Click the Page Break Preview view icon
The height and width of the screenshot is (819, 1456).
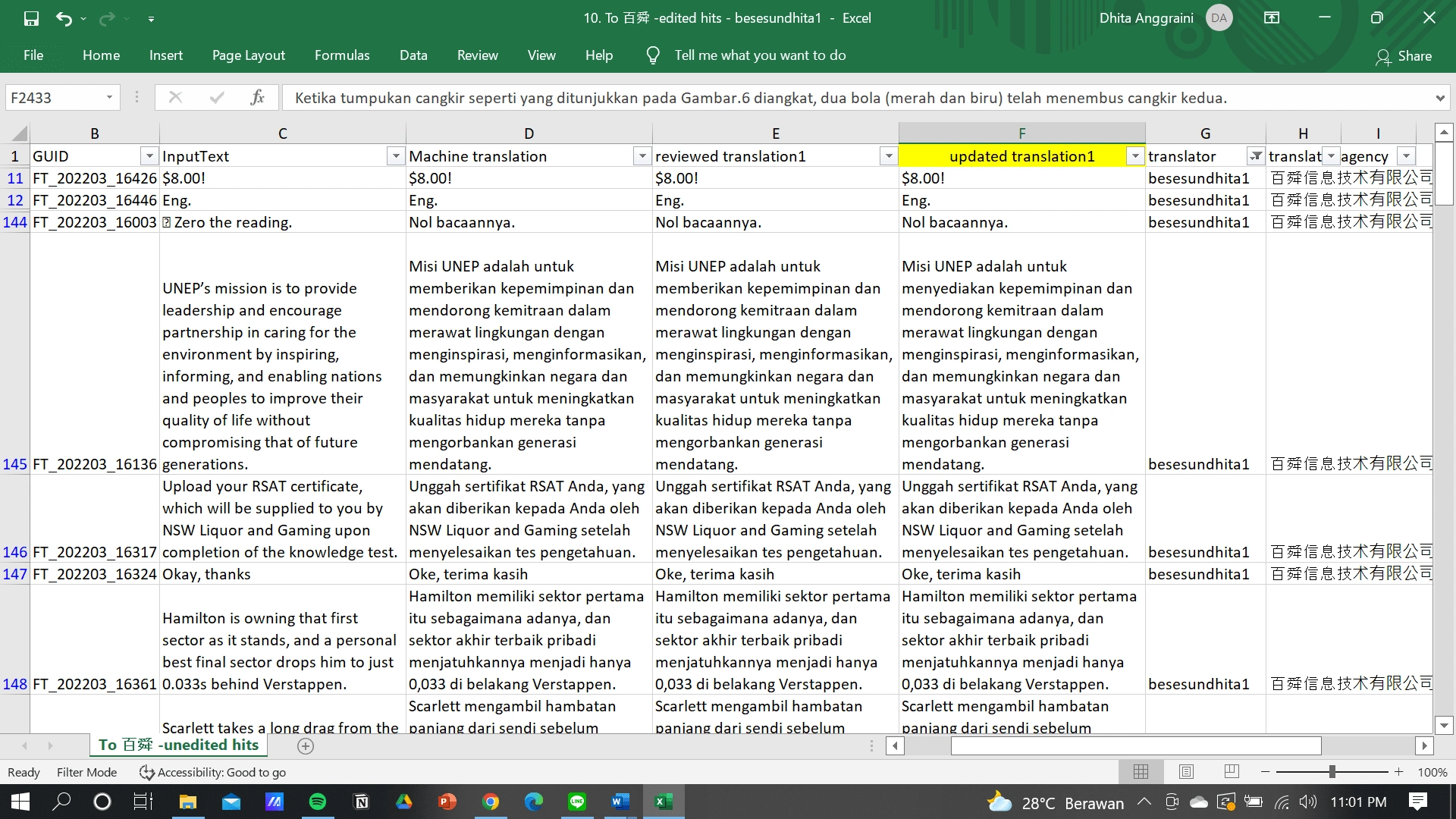click(1232, 771)
